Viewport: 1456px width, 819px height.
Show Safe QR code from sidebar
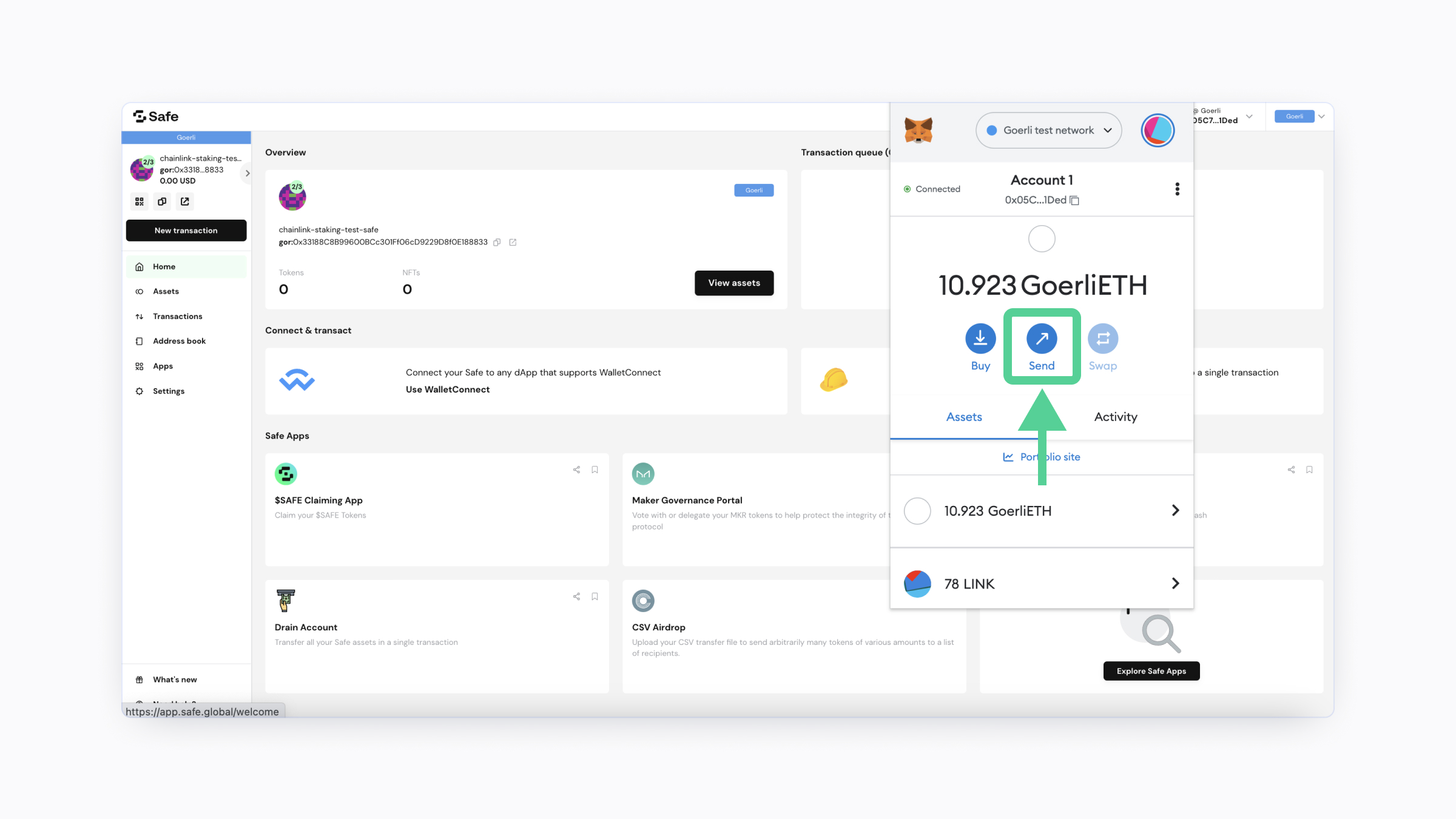140,201
